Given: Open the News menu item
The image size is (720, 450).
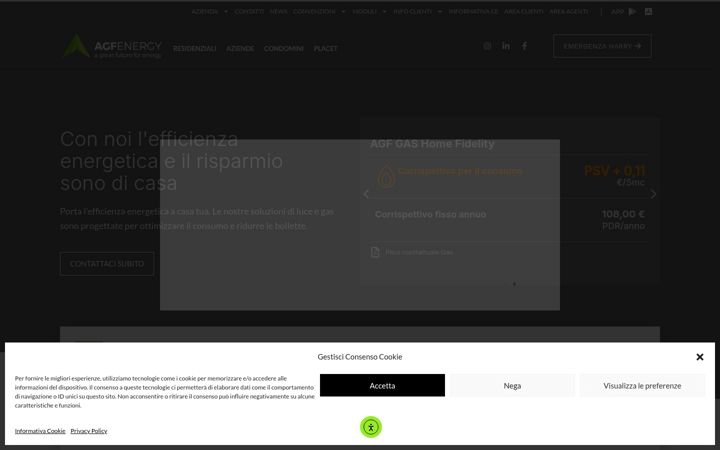Looking at the screenshot, I should (278, 11).
